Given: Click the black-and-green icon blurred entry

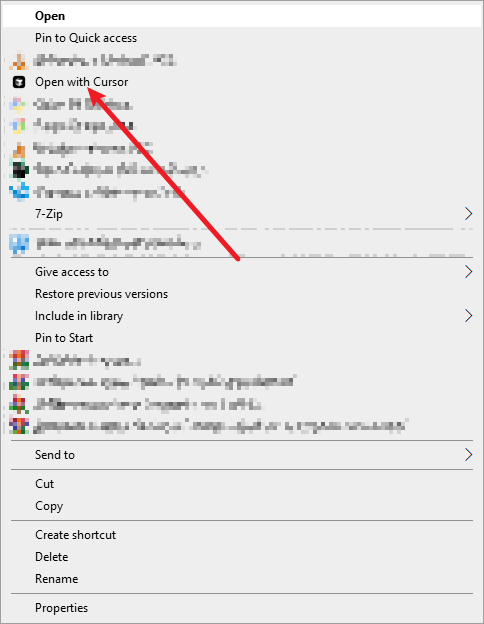Looking at the screenshot, I should coord(242,170).
